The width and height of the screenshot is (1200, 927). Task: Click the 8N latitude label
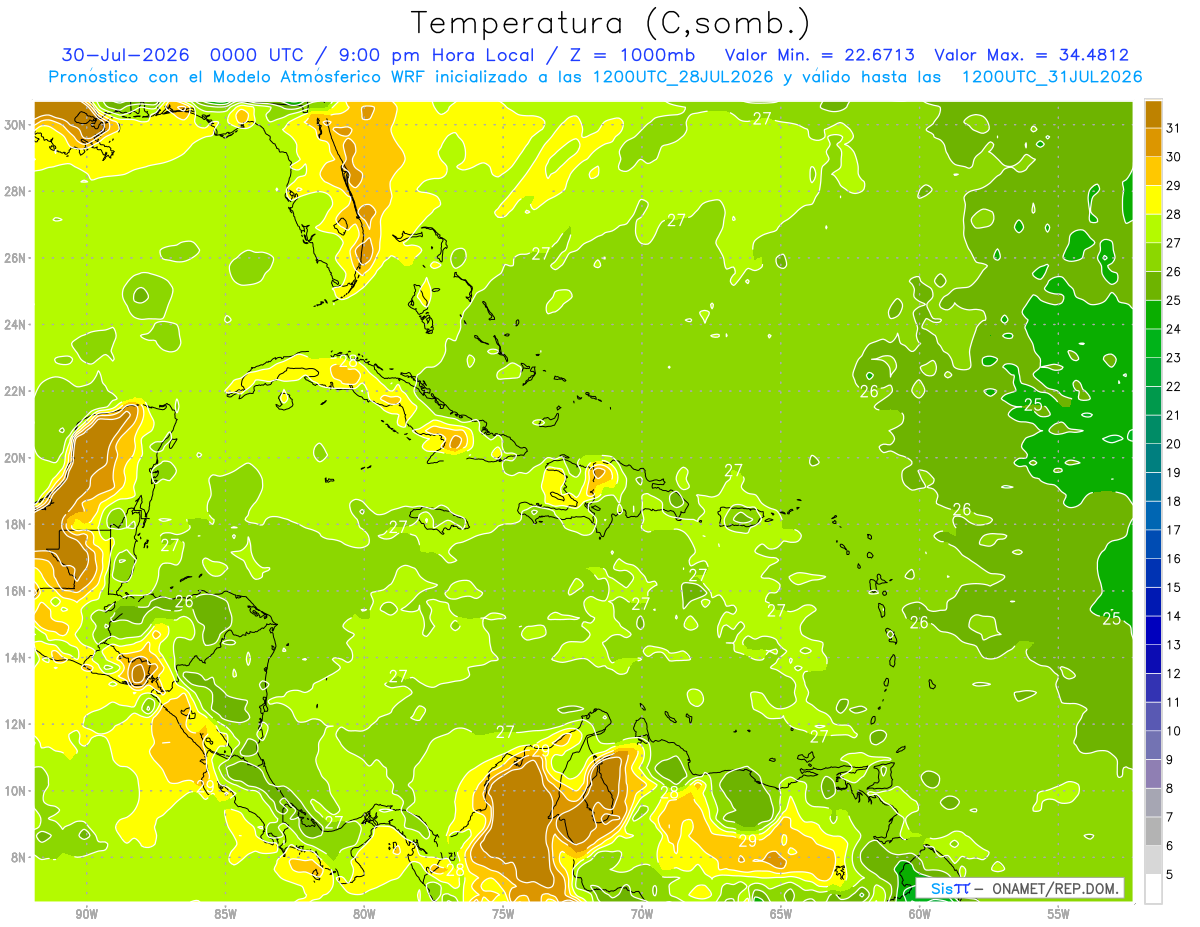(x=20, y=857)
